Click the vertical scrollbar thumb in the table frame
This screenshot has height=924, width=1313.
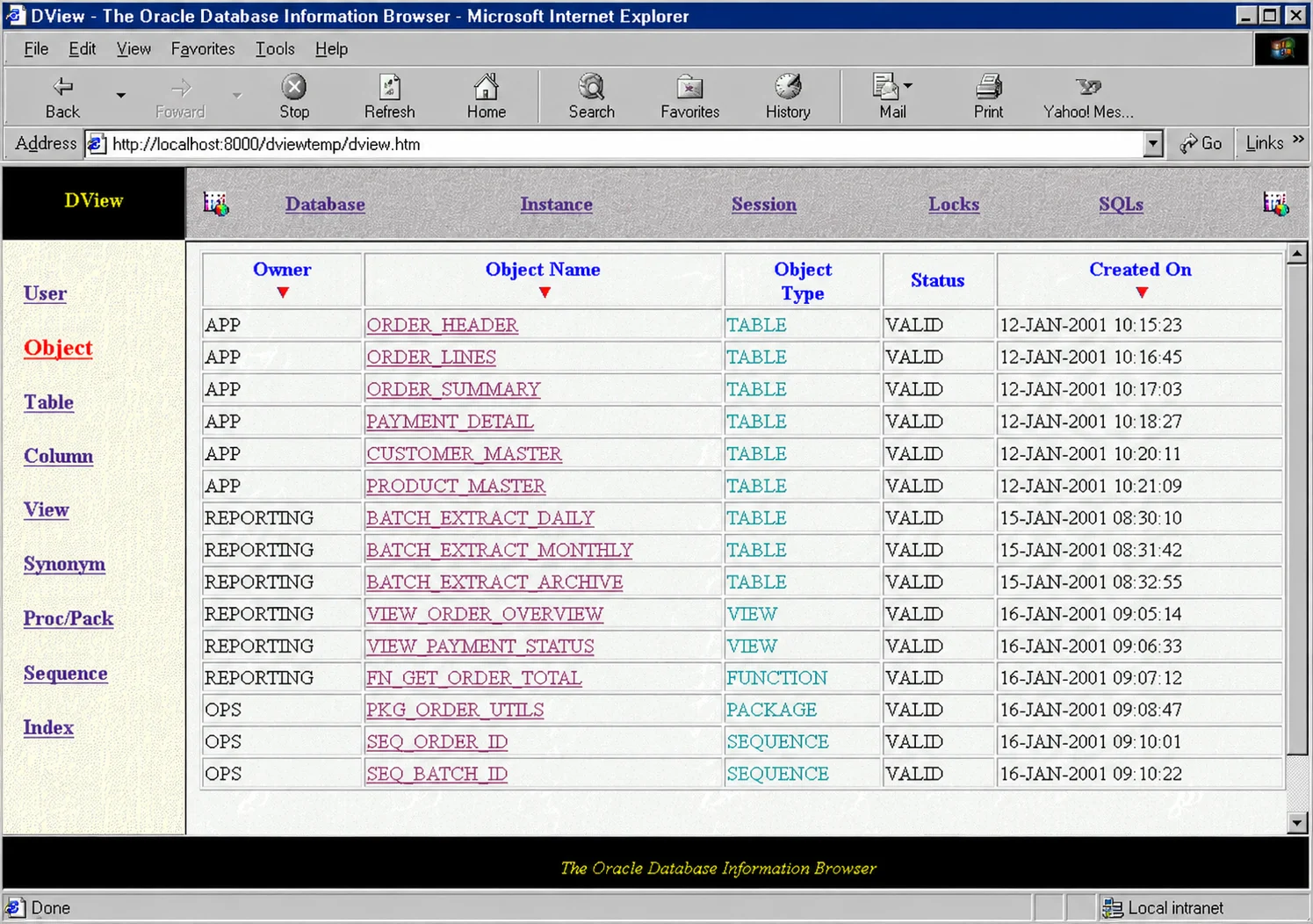(1297, 509)
